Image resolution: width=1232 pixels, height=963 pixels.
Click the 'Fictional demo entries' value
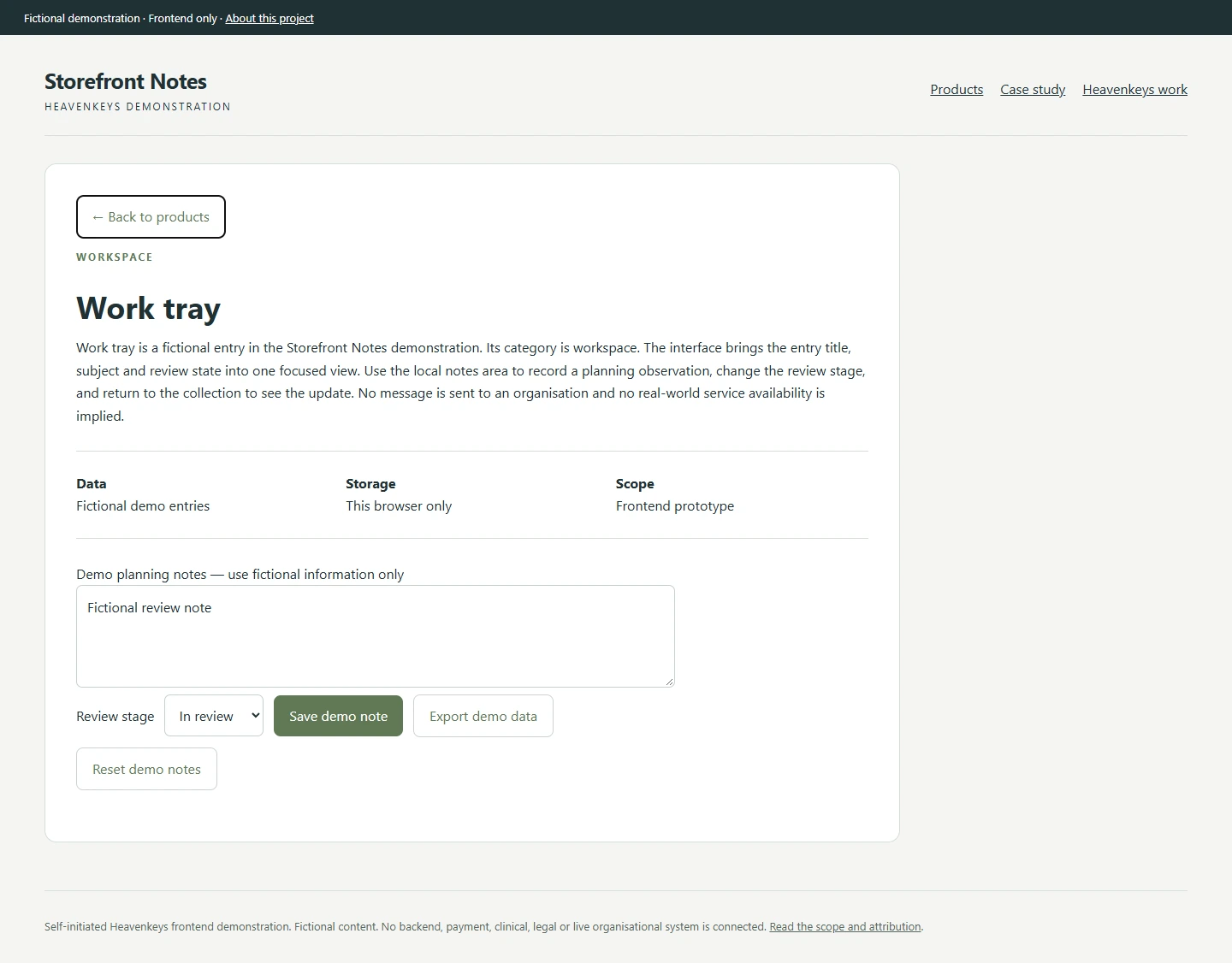tap(143, 505)
